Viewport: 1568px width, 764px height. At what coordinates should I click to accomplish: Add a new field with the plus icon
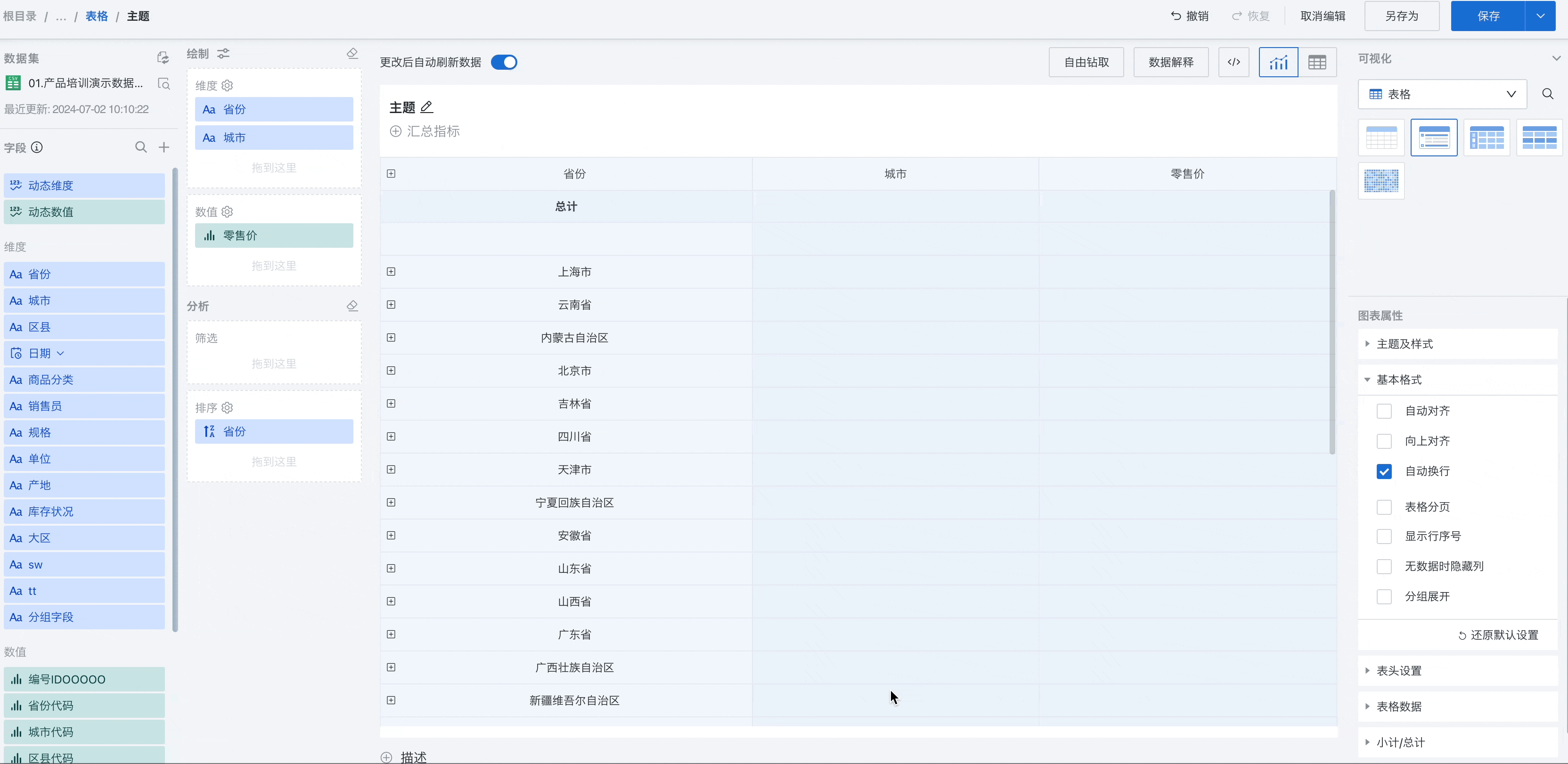164,147
